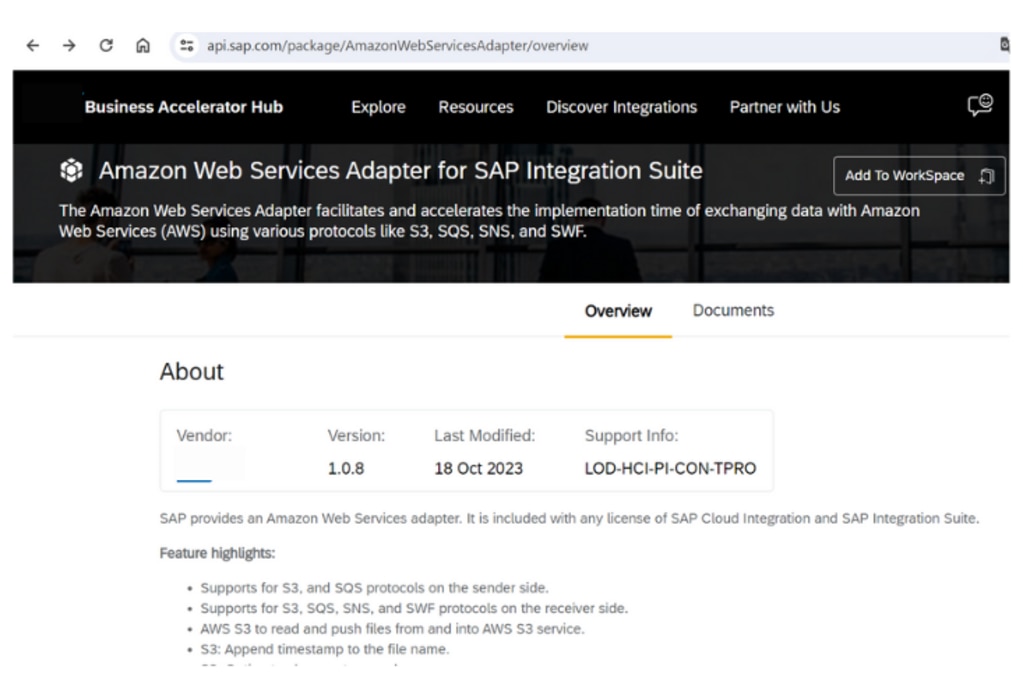
Task: Click the package cube icon beside title
Action: click(x=72, y=172)
